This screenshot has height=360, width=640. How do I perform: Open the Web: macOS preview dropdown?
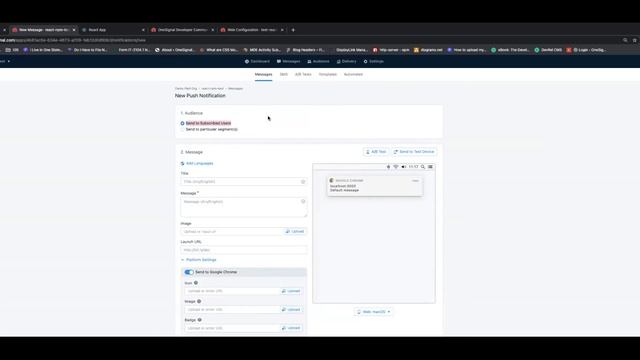(x=373, y=312)
